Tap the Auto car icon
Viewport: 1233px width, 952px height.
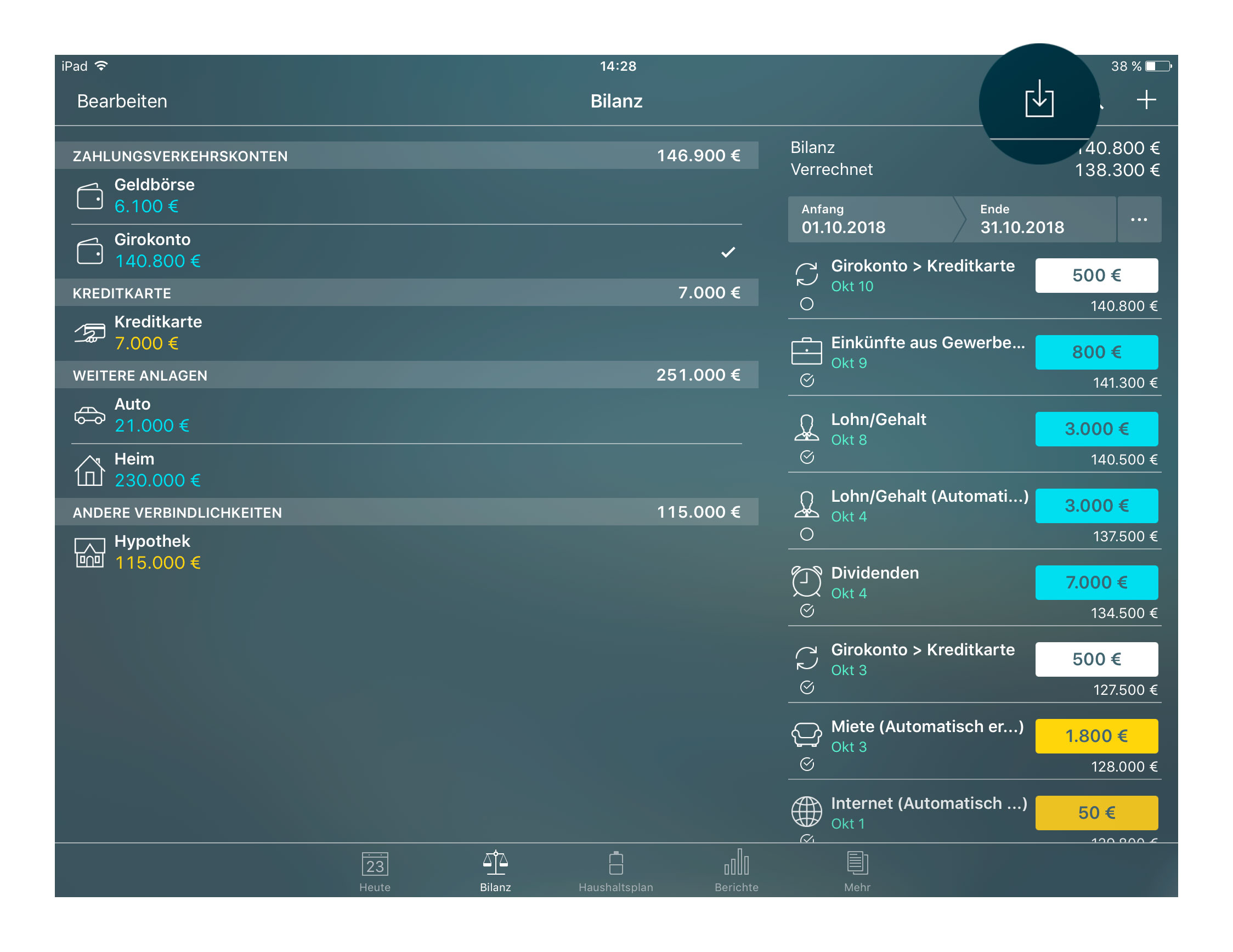tap(90, 415)
